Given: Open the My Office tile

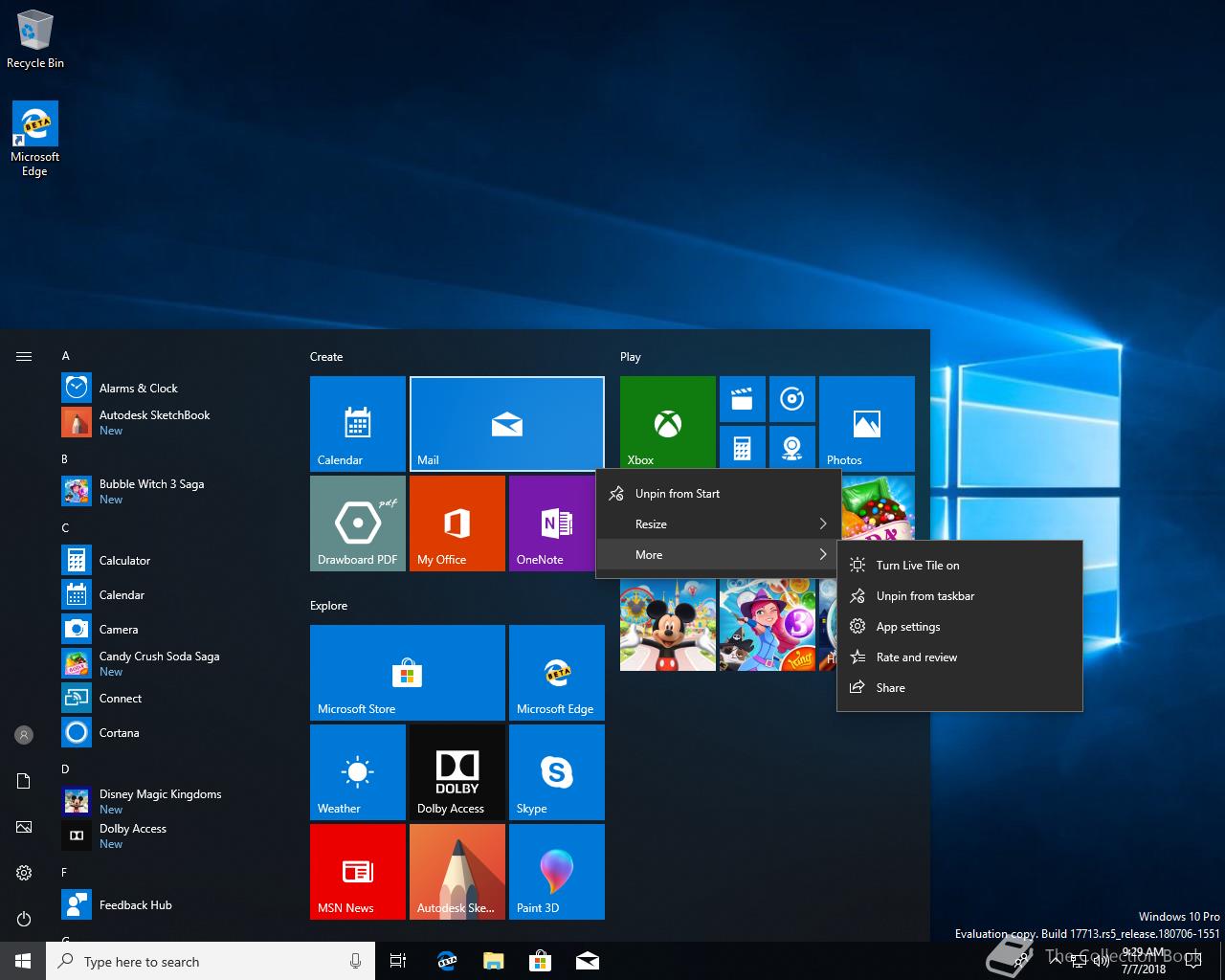Looking at the screenshot, I should pos(457,523).
